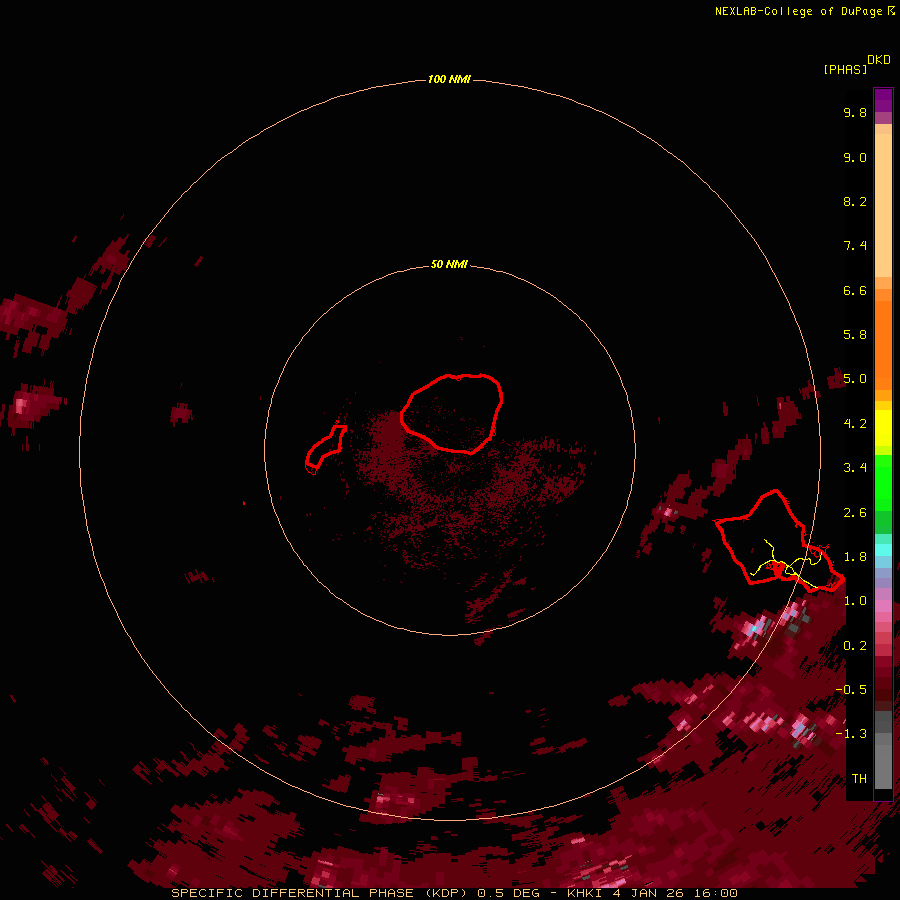900x900 pixels.
Task: Pick the pink segment of the color bar
Action: (883, 606)
